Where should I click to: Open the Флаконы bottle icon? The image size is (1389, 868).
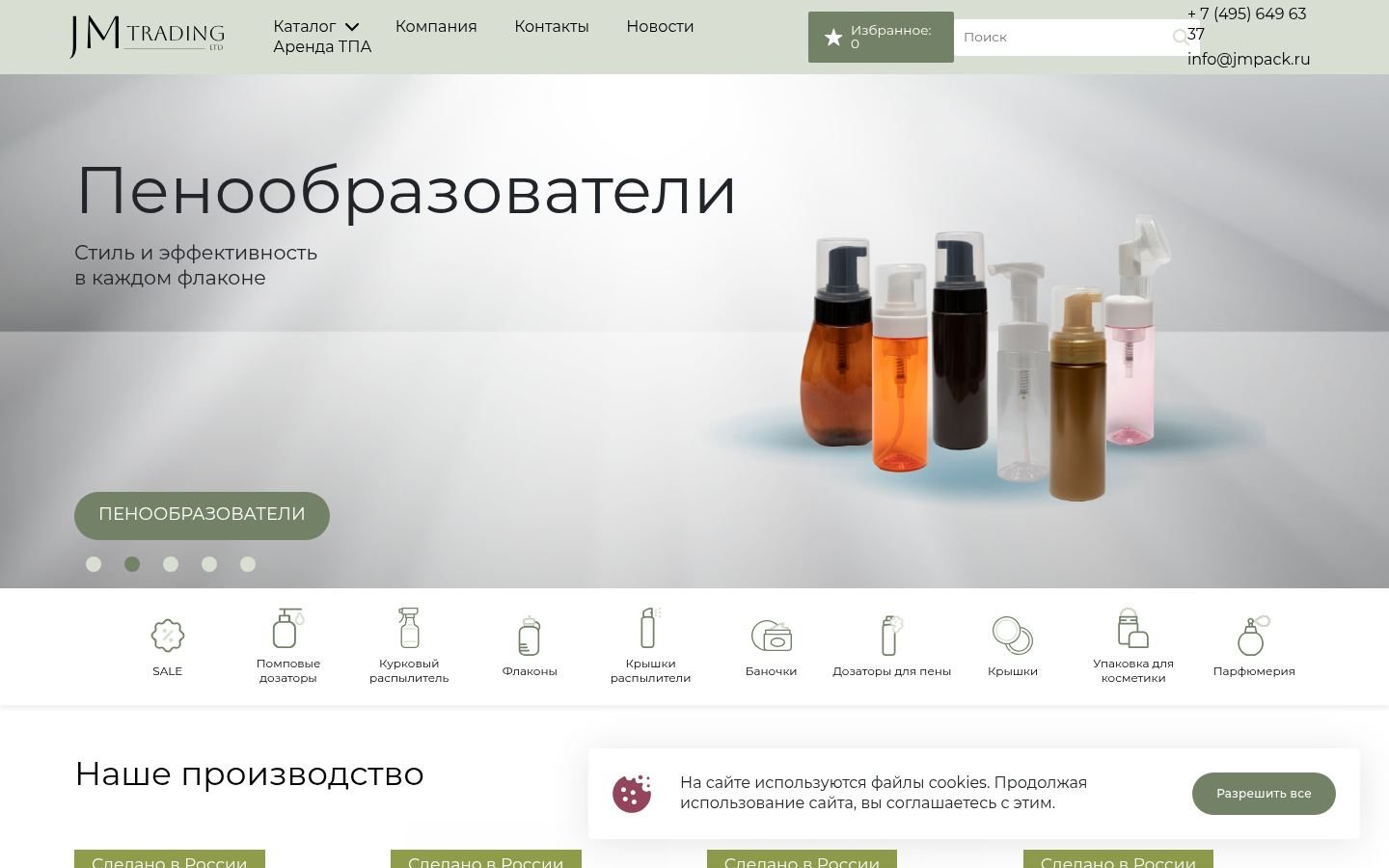point(529,636)
